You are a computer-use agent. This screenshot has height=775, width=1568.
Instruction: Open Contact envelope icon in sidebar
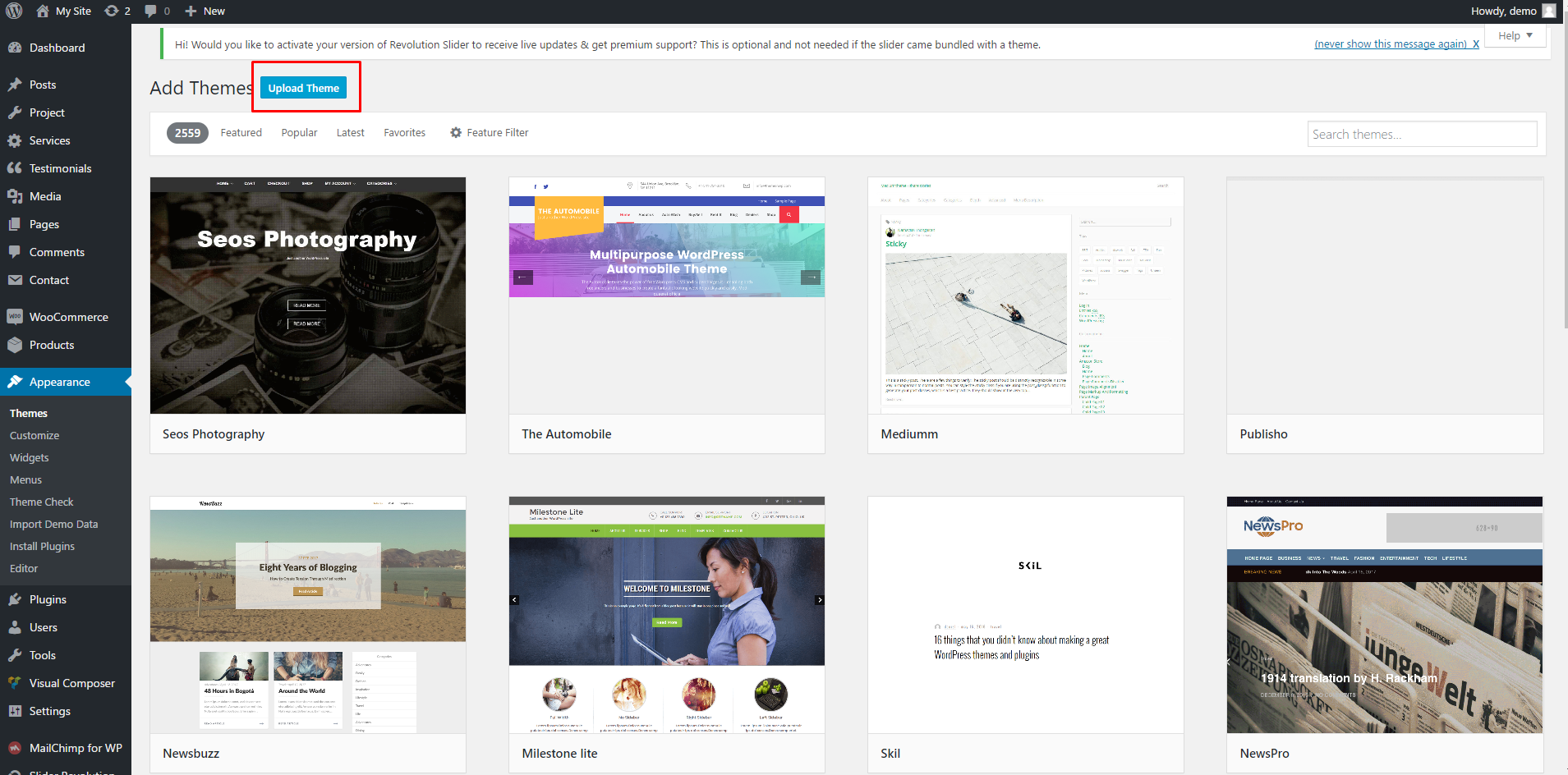pyautogui.click(x=15, y=280)
